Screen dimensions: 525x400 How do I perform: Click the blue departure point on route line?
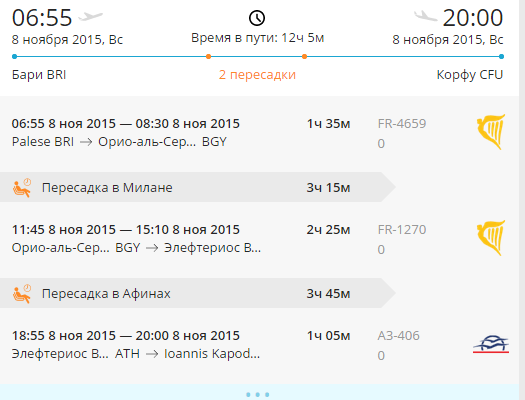[x=14, y=57]
